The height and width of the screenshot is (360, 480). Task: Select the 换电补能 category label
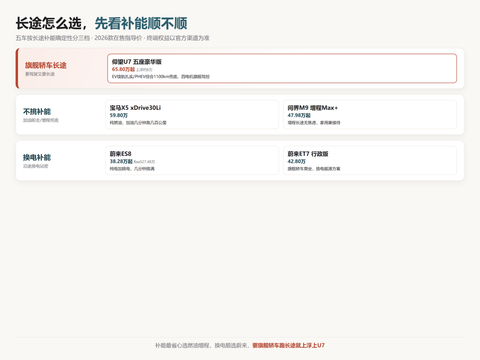coord(37,157)
